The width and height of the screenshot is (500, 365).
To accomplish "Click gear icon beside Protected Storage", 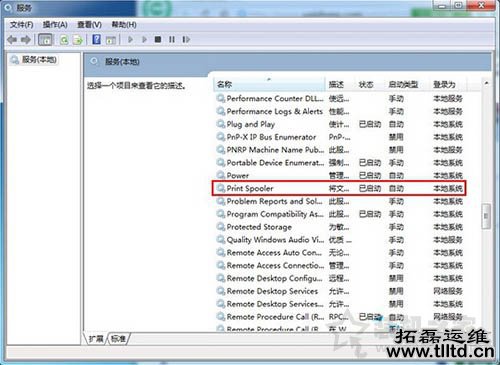I will tap(221, 227).
